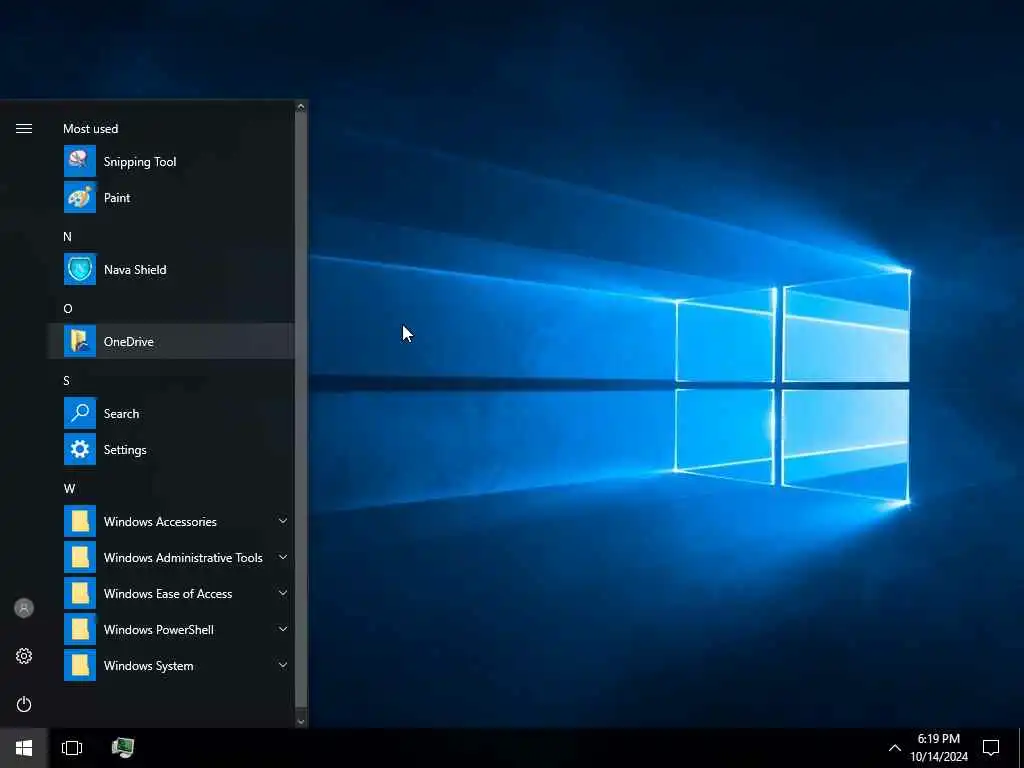1024x768 pixels.
Task: Click the Windows Accessories folder icon
Action: click(x=80, y=521)
